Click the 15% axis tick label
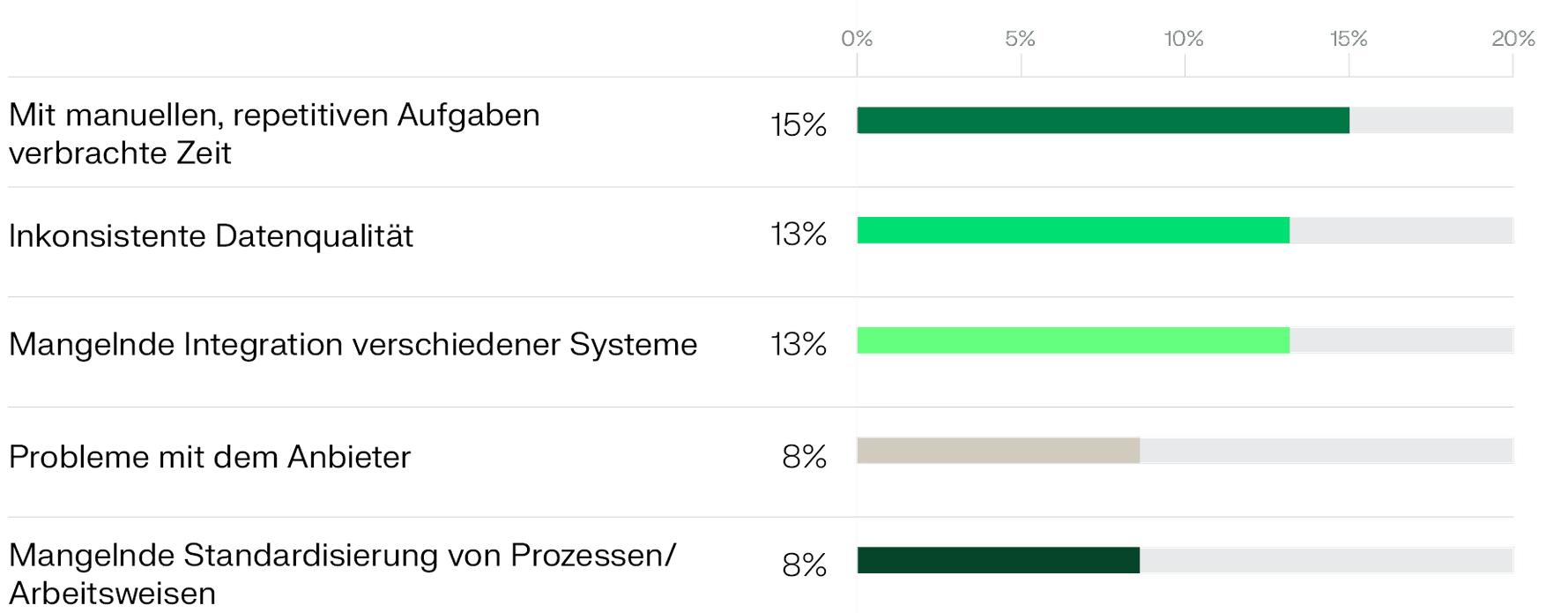The image size is (1568, 613). [x=1349, y=39]
